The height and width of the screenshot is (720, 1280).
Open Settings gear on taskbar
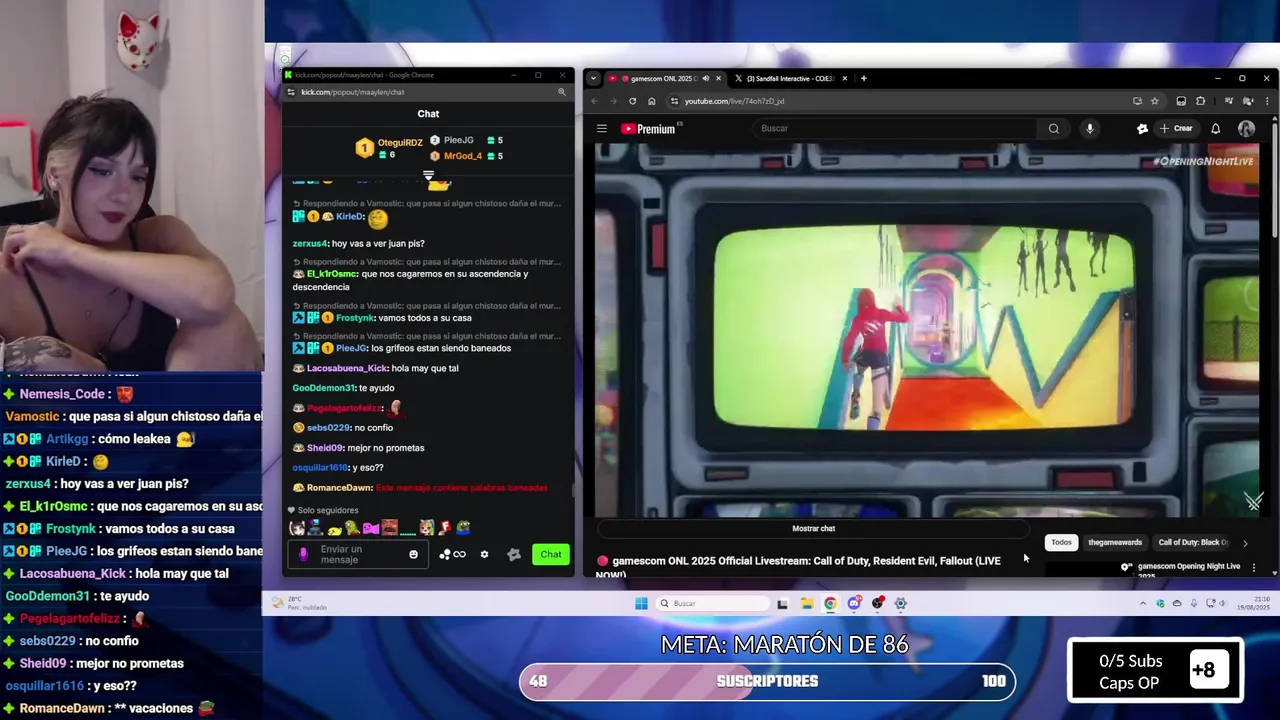tap(901, 603)
